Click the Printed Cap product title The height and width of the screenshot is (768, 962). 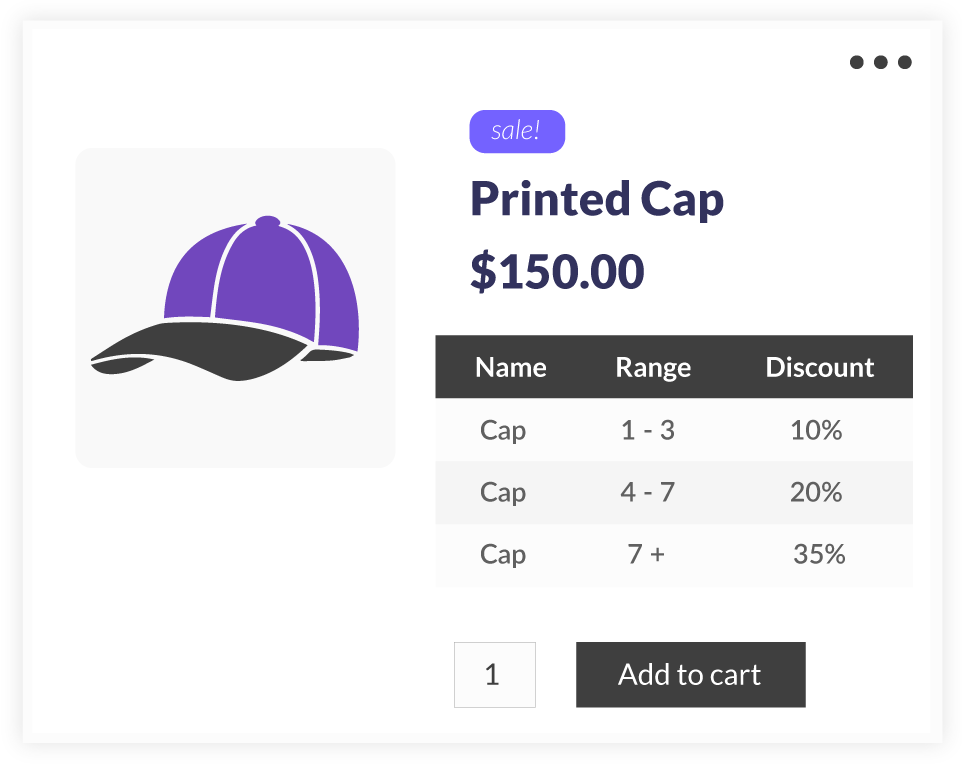597,199
